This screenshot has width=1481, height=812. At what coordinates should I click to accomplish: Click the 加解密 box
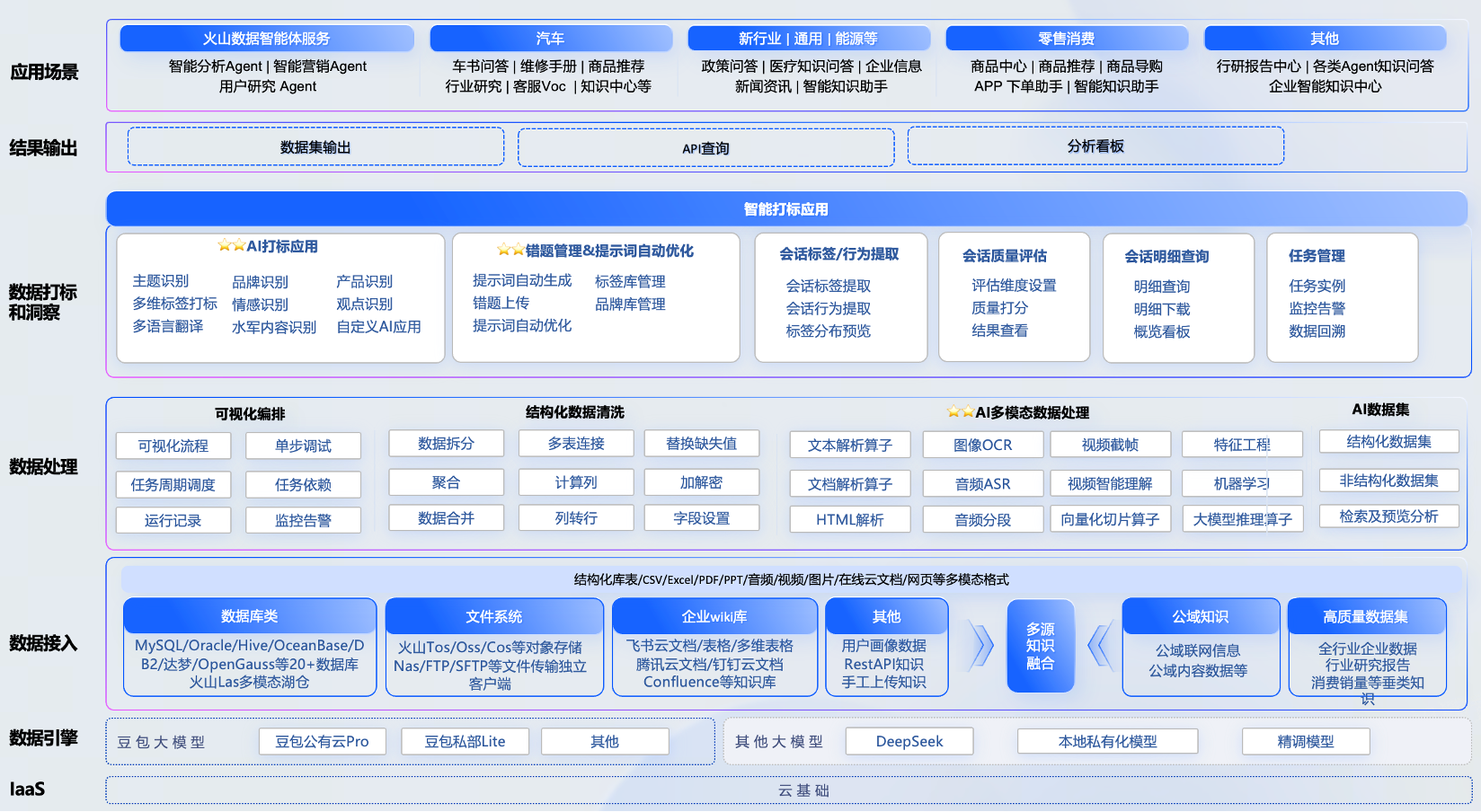pos(702,482)
